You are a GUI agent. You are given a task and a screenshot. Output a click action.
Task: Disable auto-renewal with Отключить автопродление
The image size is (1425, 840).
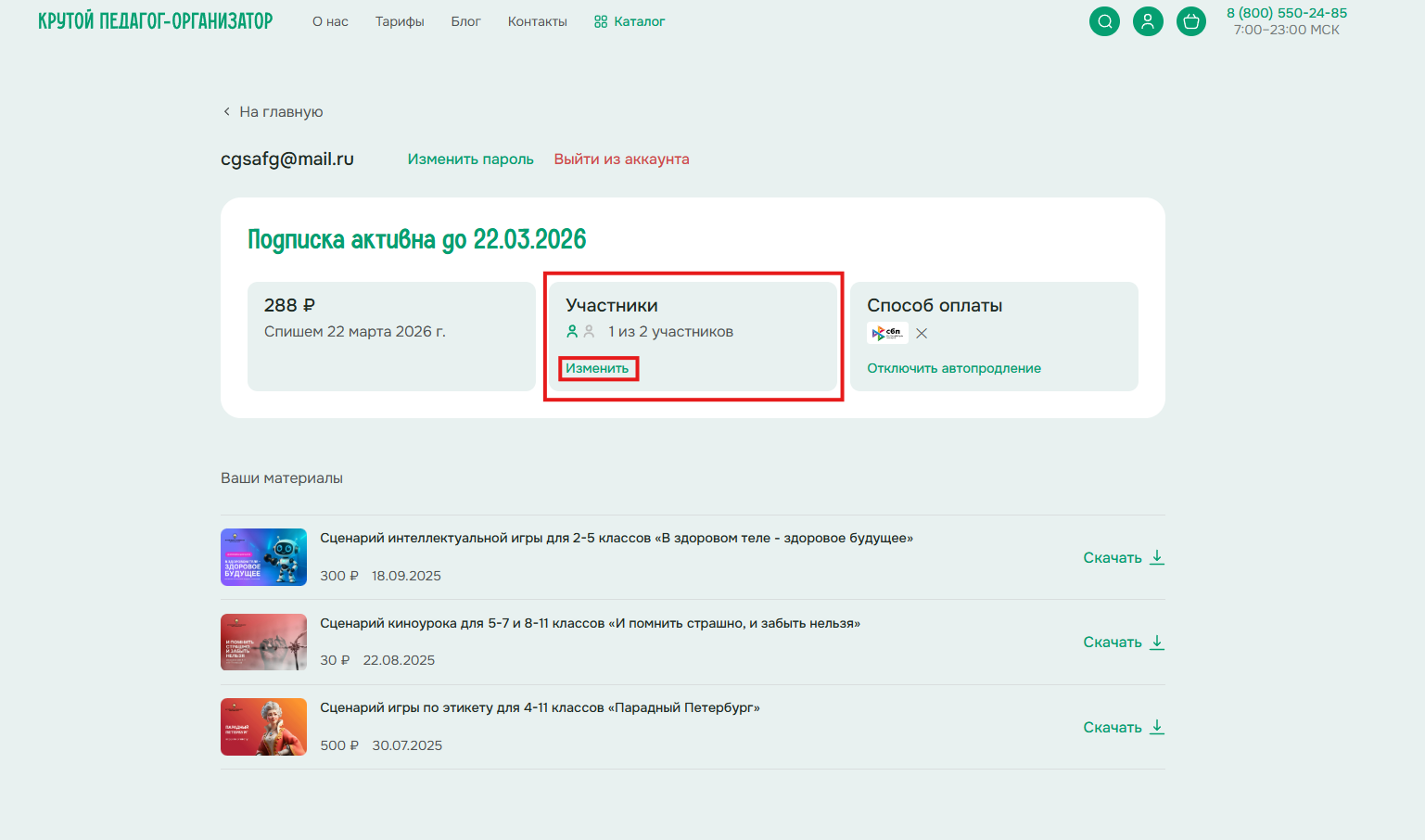click(953, 369)
